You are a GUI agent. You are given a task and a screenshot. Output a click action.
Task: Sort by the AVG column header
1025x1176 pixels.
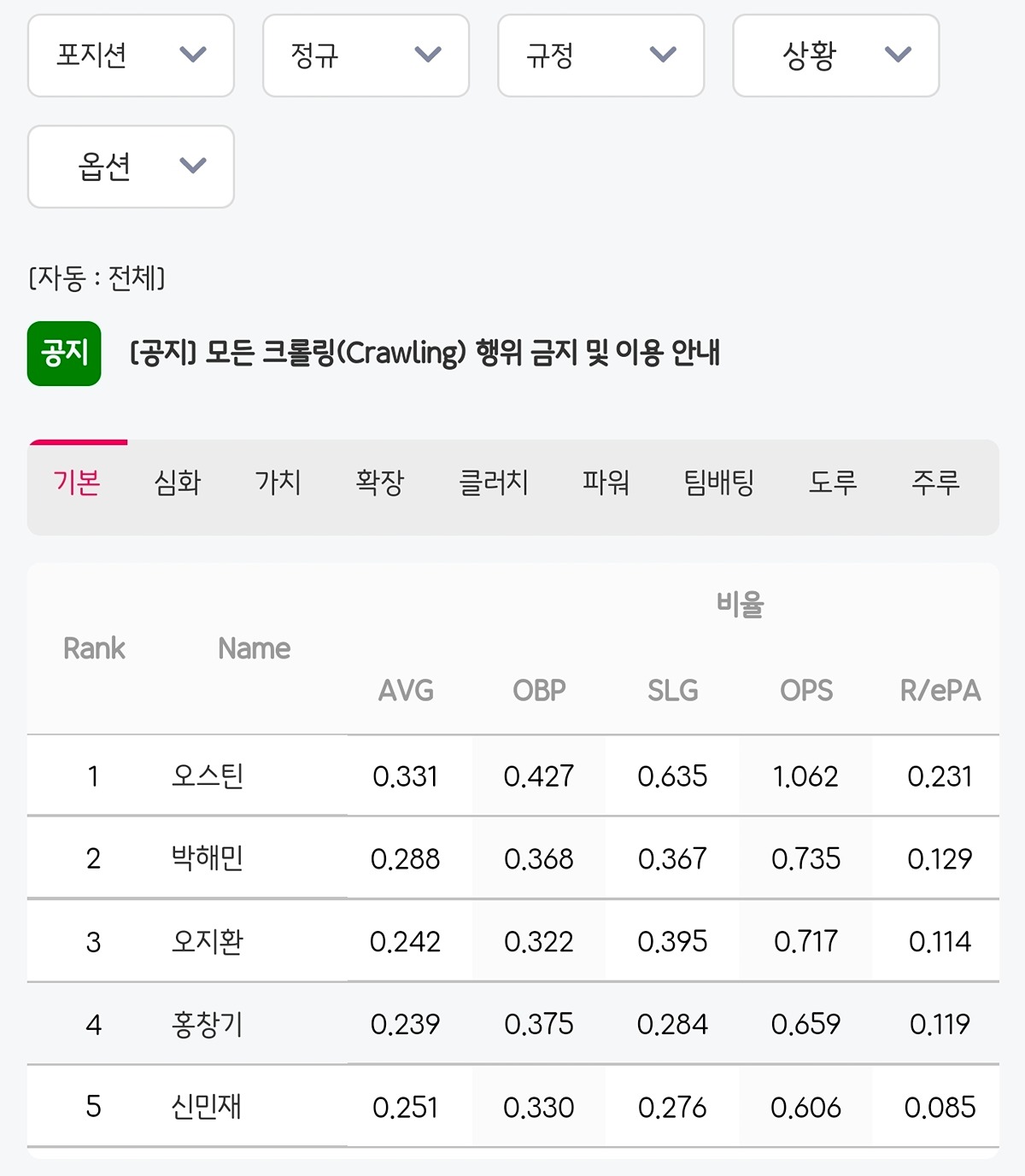coord(406,690)
